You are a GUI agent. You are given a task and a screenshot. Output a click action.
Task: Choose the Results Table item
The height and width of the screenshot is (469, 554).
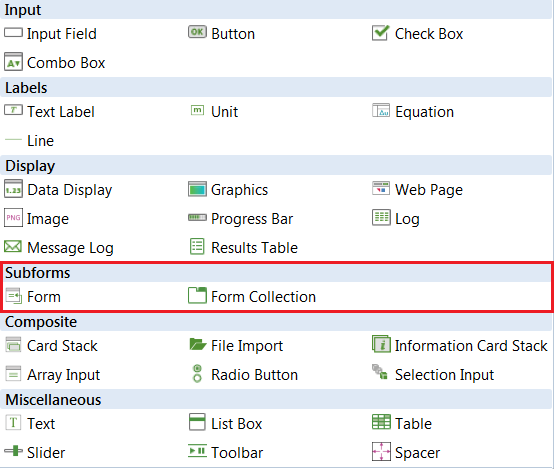tap(244, 247)
